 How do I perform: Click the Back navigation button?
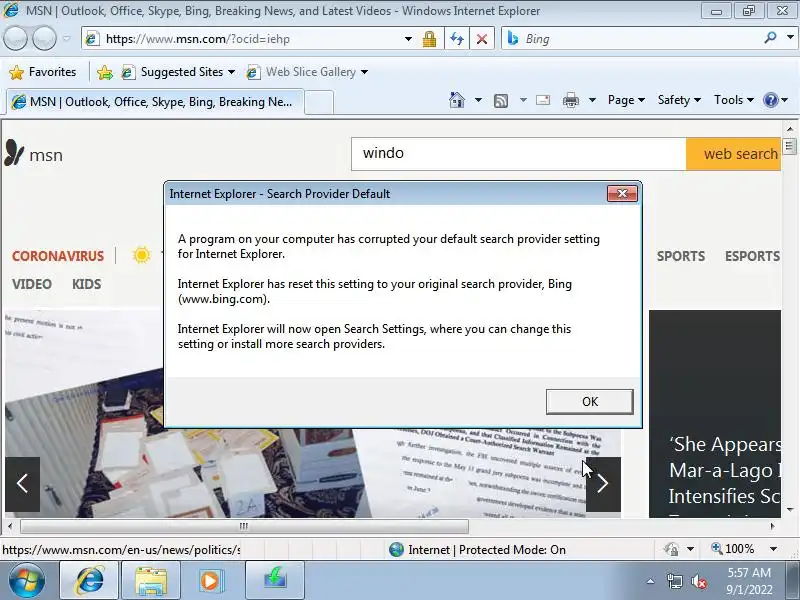click(15, 39)
